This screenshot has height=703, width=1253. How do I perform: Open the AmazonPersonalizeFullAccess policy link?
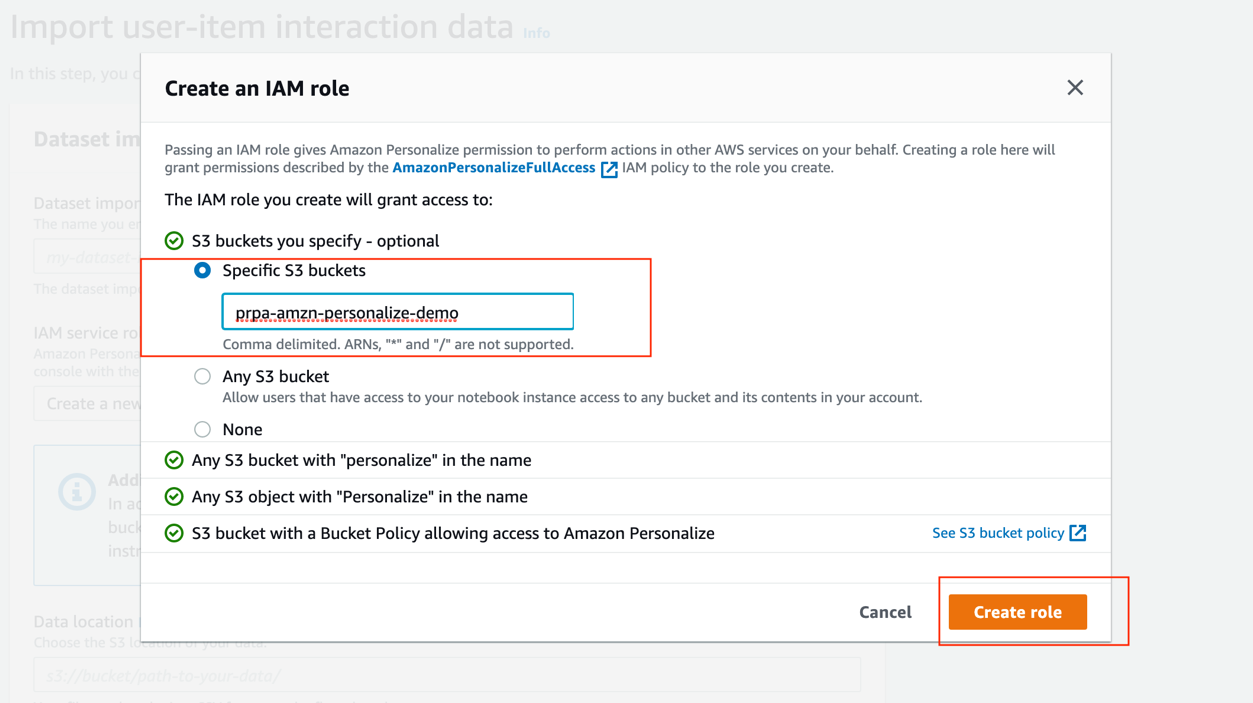[494, 168]
